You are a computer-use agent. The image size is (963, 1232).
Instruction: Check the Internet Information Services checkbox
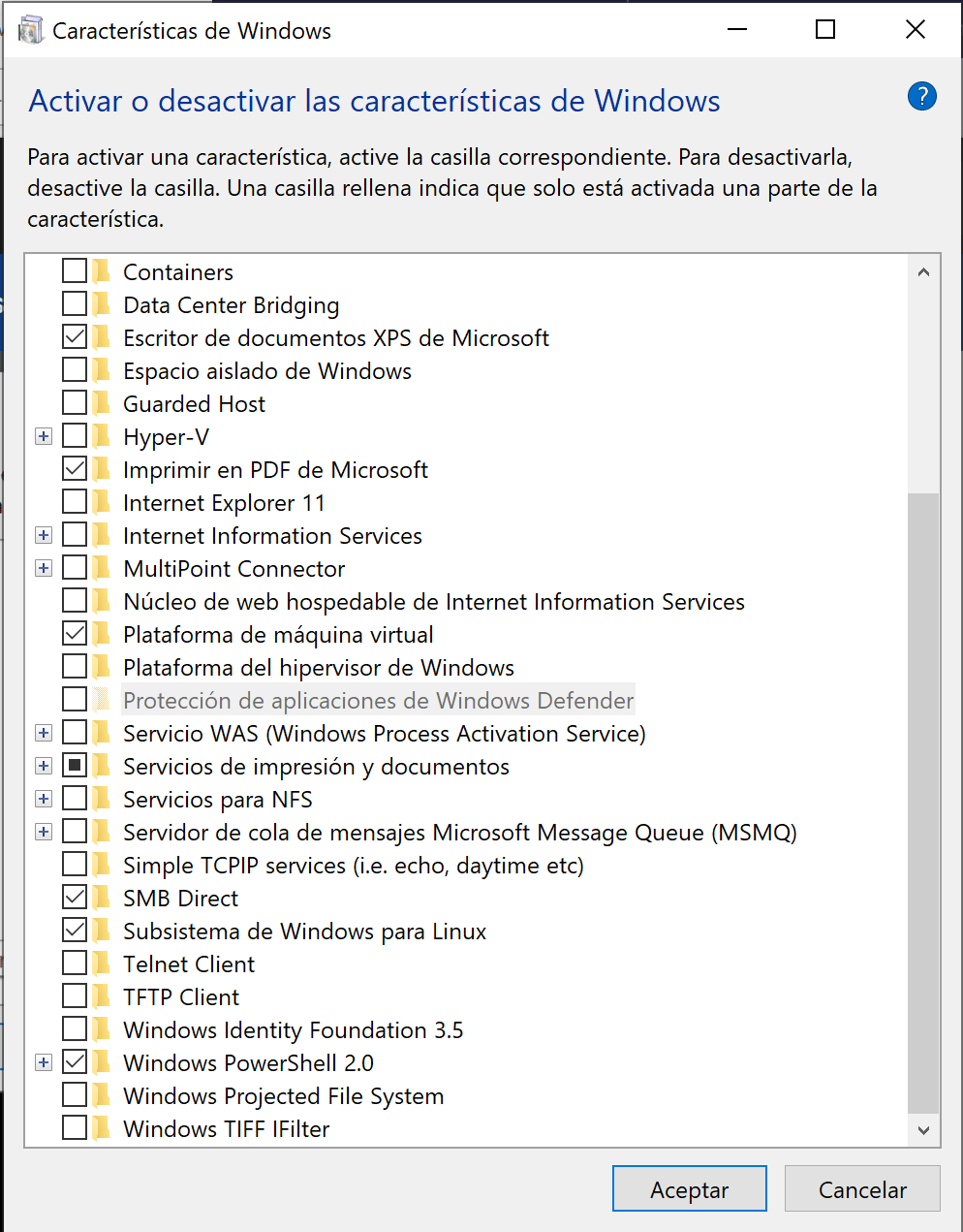(75, 534)
